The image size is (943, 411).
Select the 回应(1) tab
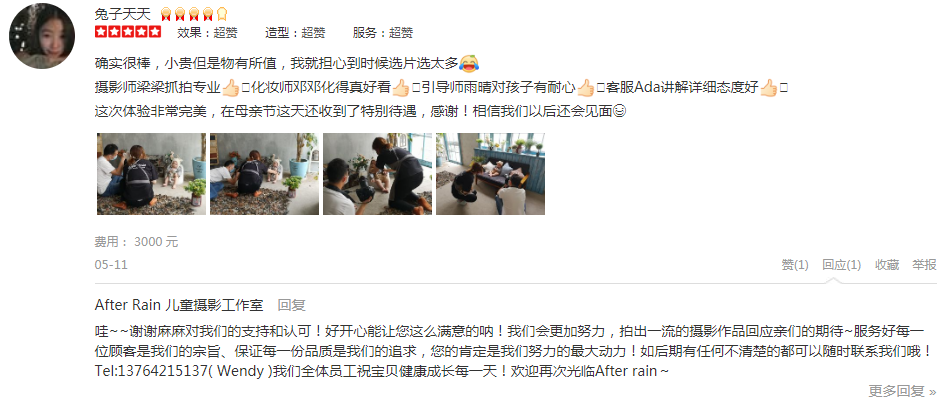841,265
